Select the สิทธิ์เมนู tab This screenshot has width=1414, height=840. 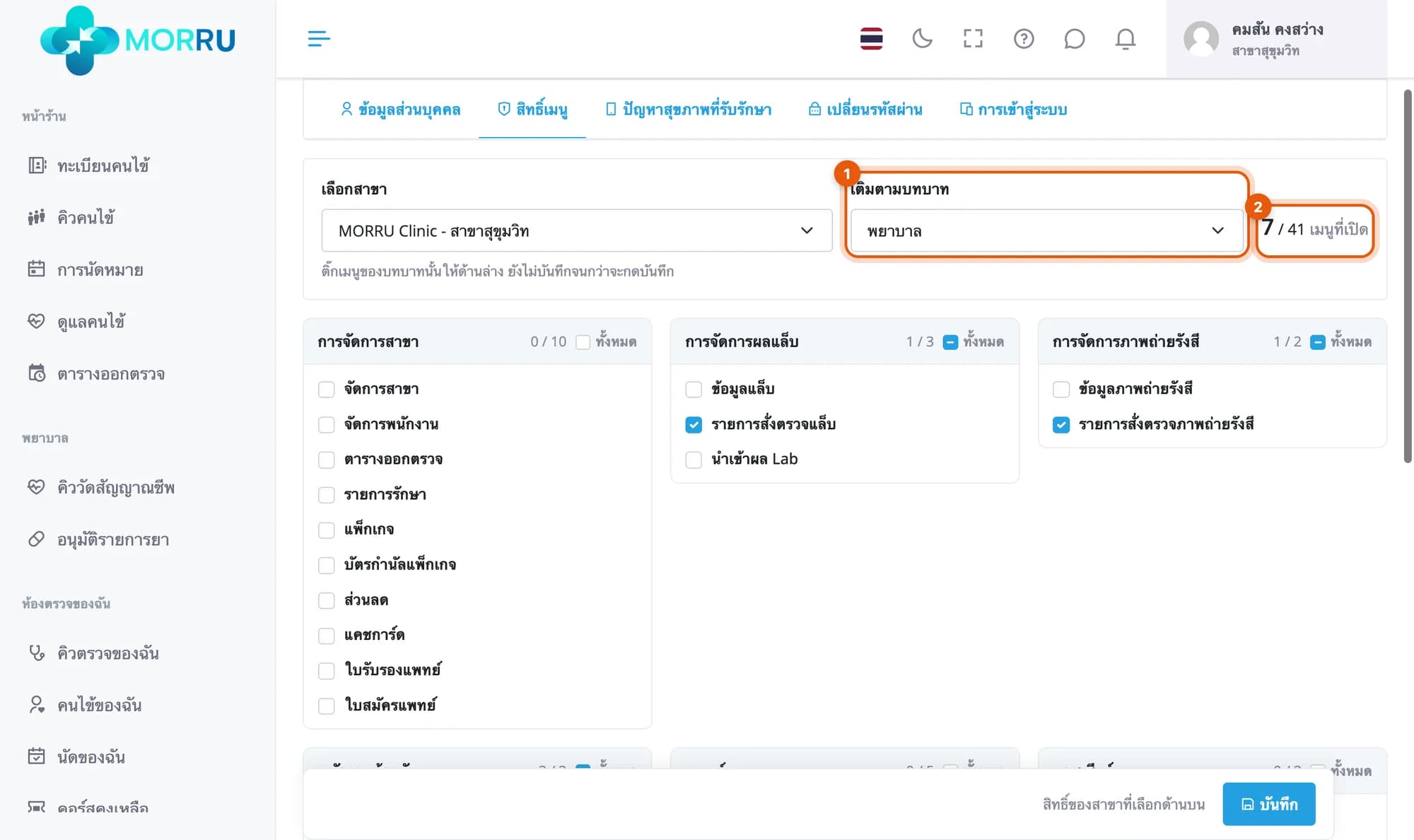pyautogui.click(x=532, y=110)
